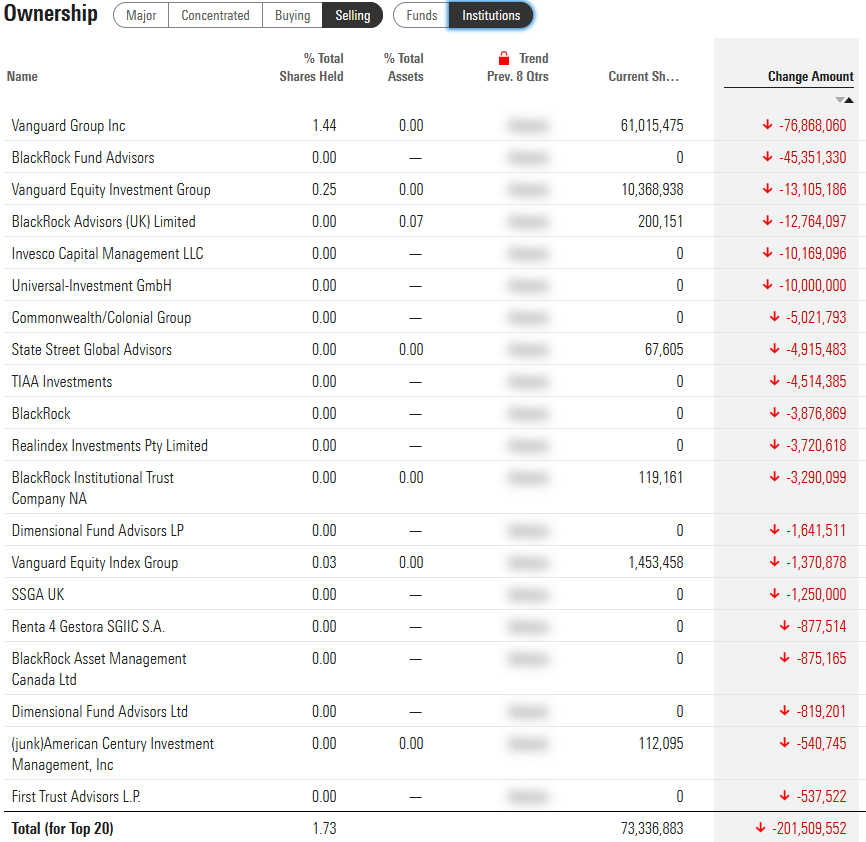Click the red down arrow beside -537,522
The height and width of the screenshot is (842, 866).
coord(784,796)
